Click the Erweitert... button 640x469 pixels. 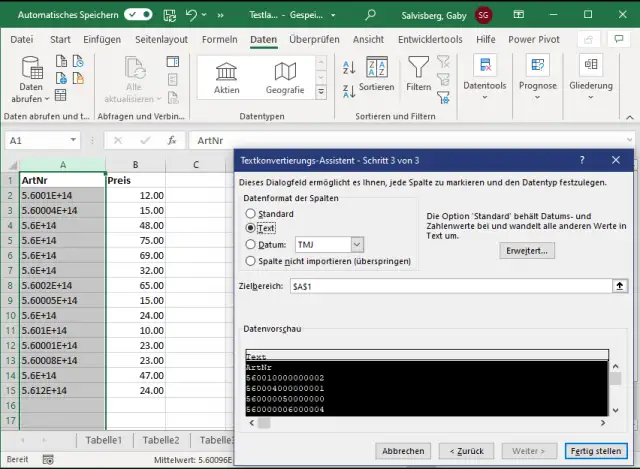click(526, 251)
